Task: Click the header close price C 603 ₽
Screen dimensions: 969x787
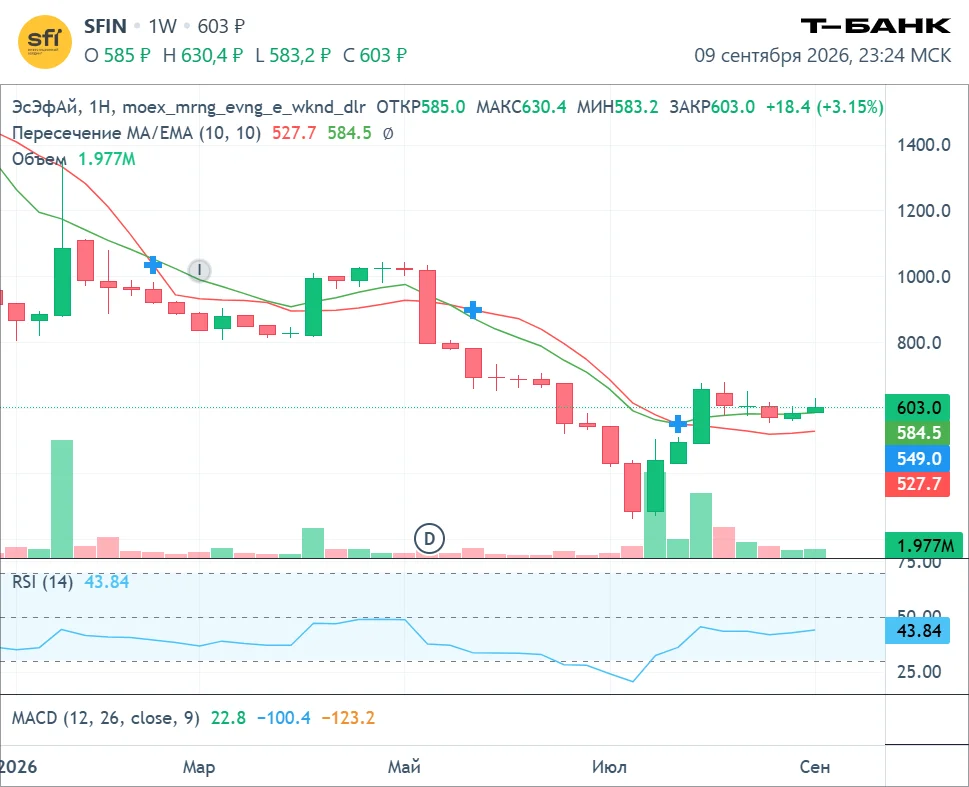Action: 374,56
